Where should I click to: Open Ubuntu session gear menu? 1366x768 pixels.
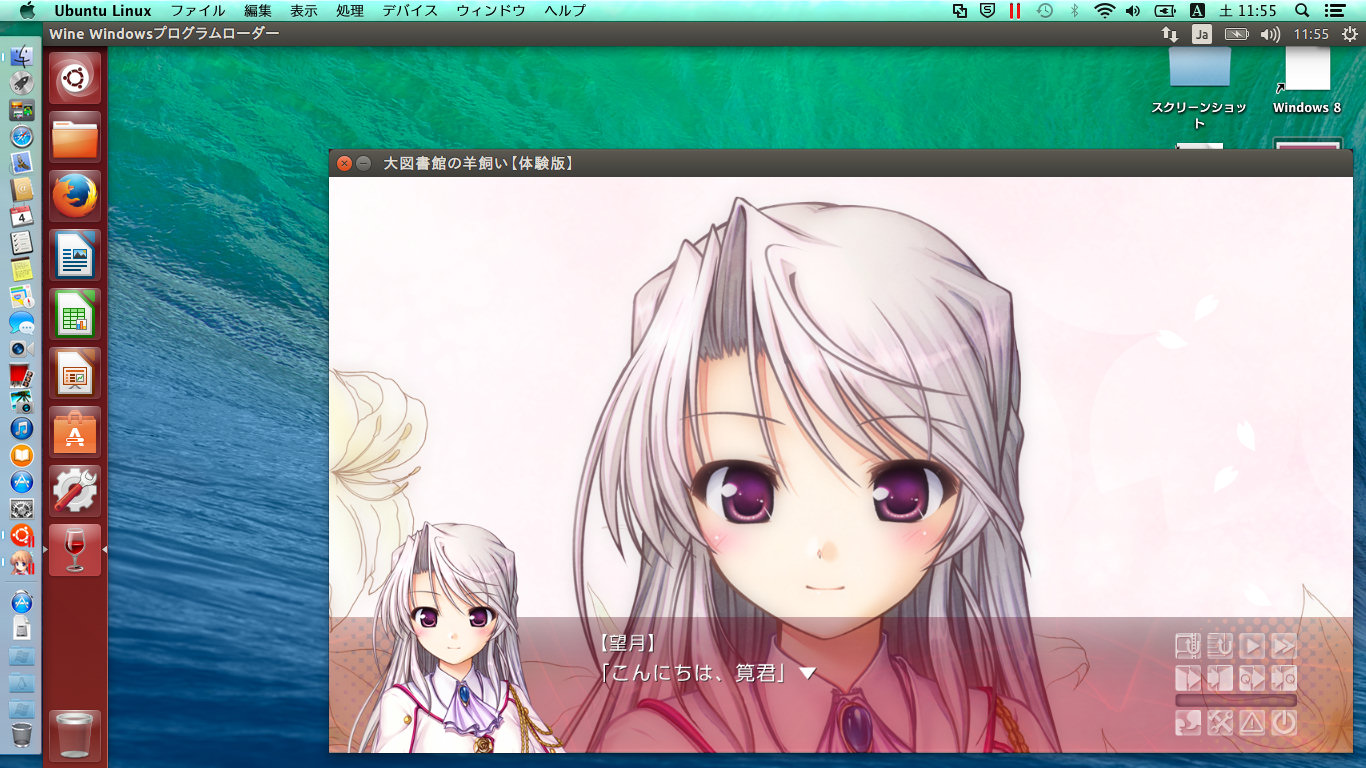click(x=1349, y=34)
